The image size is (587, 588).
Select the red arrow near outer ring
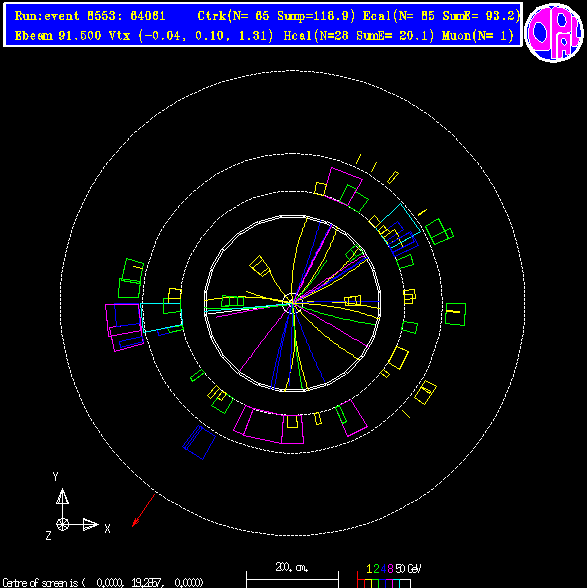(144, 510)
